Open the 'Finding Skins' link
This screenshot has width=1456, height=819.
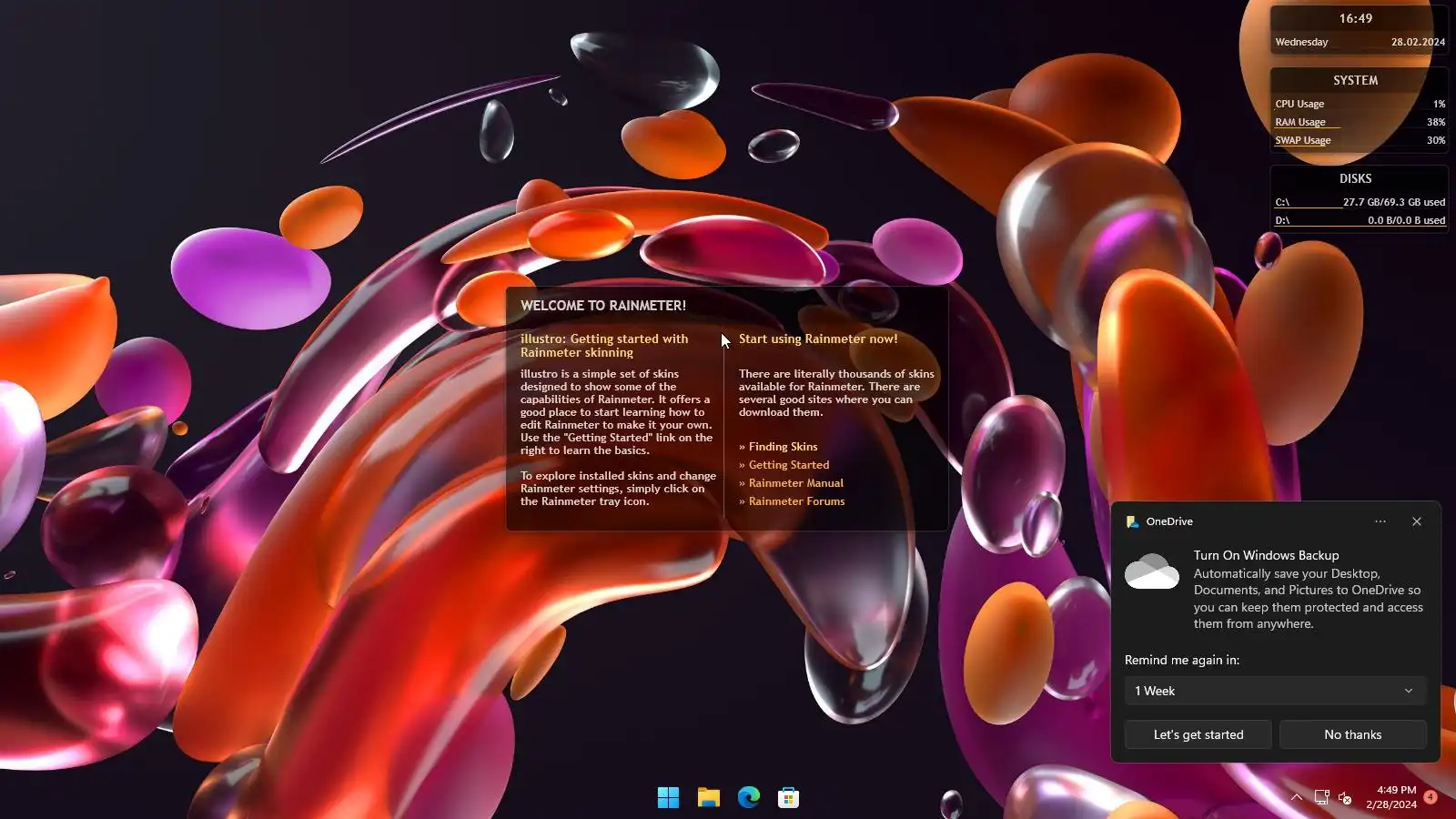[783, 447]
